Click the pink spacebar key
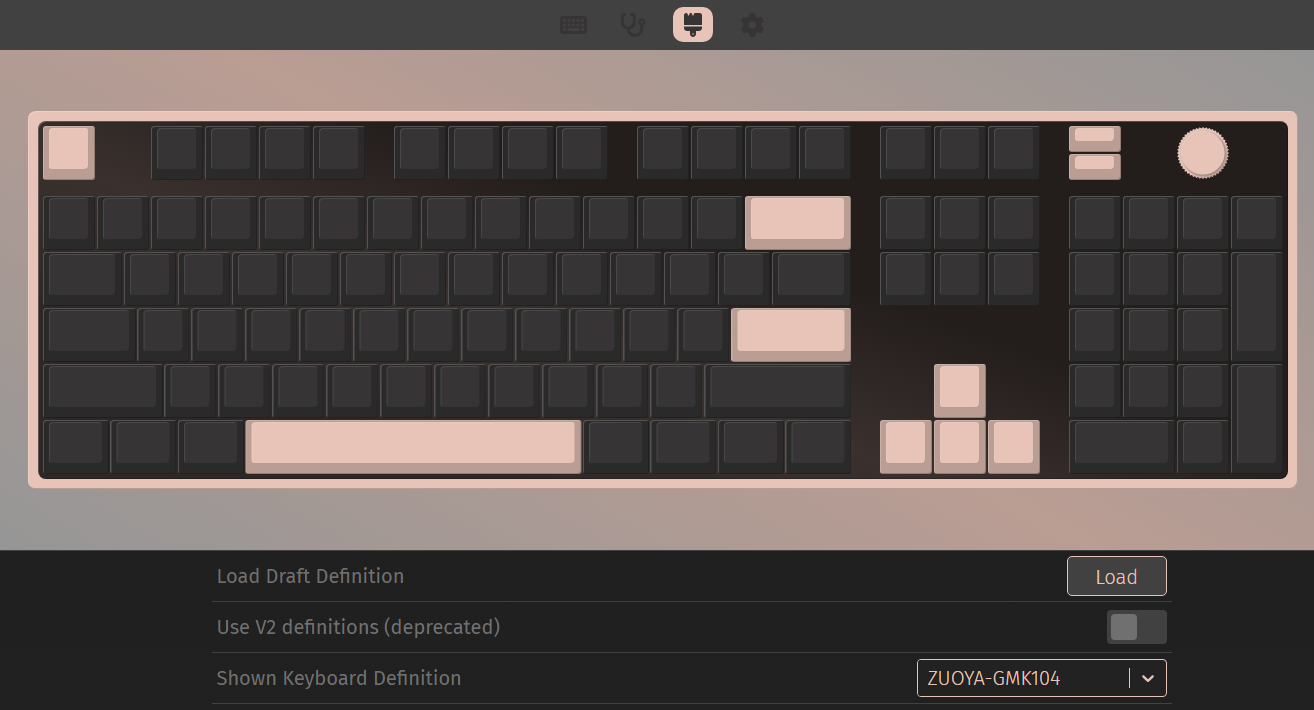 [413, 446]
